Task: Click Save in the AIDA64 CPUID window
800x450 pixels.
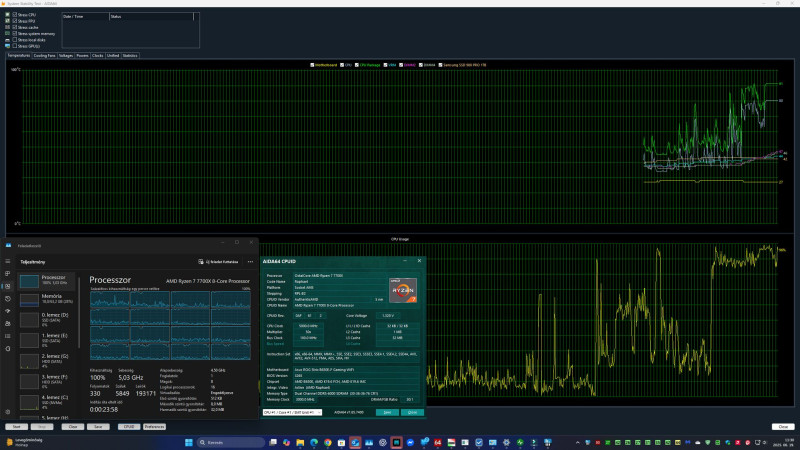Action: (x=387, y=412)
